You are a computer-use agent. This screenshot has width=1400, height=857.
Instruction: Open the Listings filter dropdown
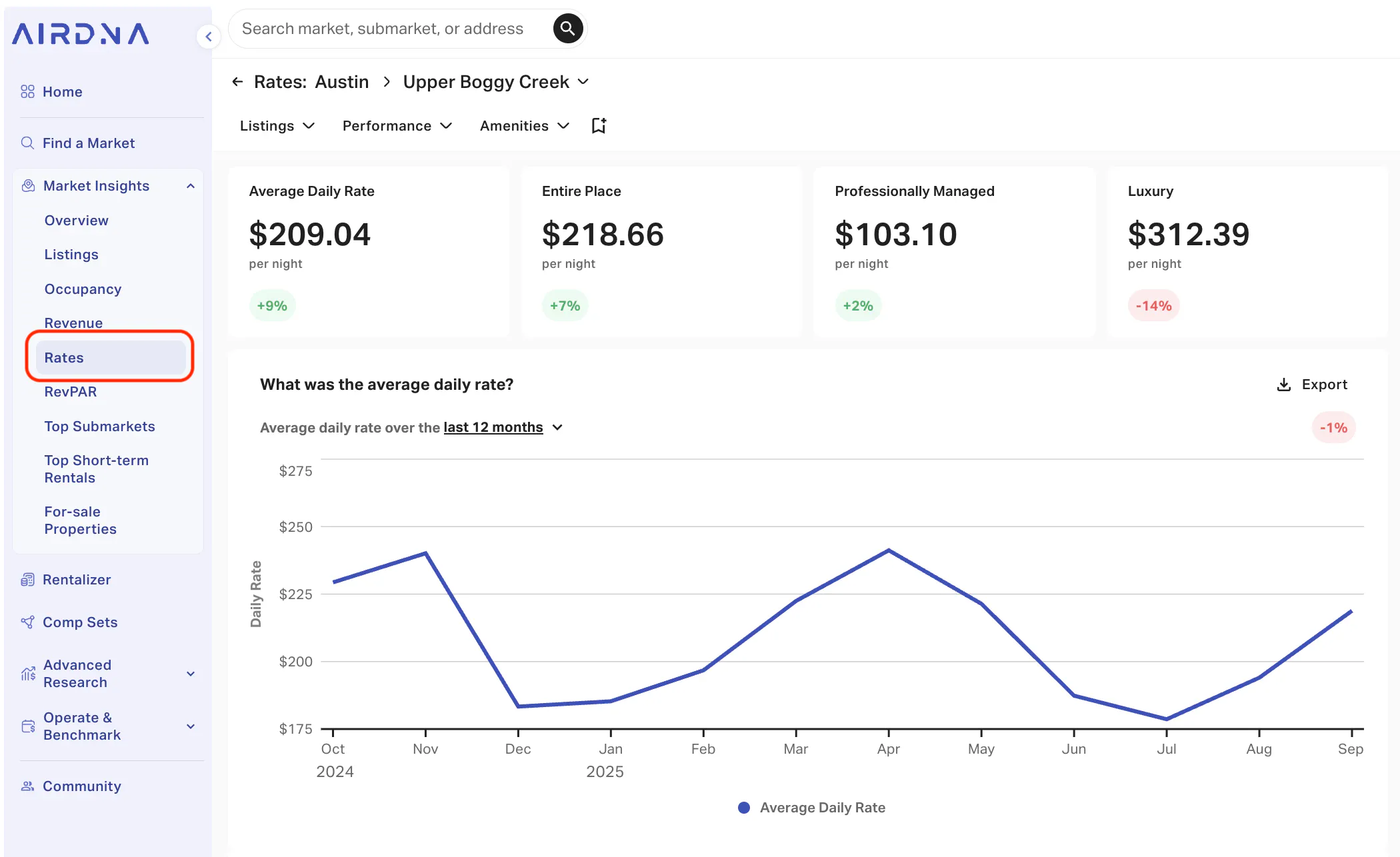pos(277,126)
